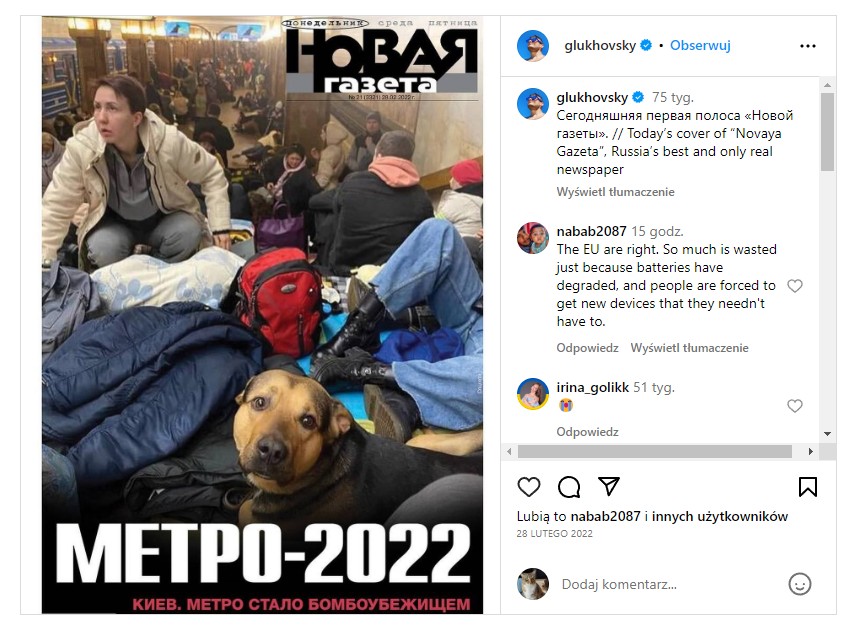
Task: Open the Novaya Gazeta cover image
Action: click(x=262, y=315)
